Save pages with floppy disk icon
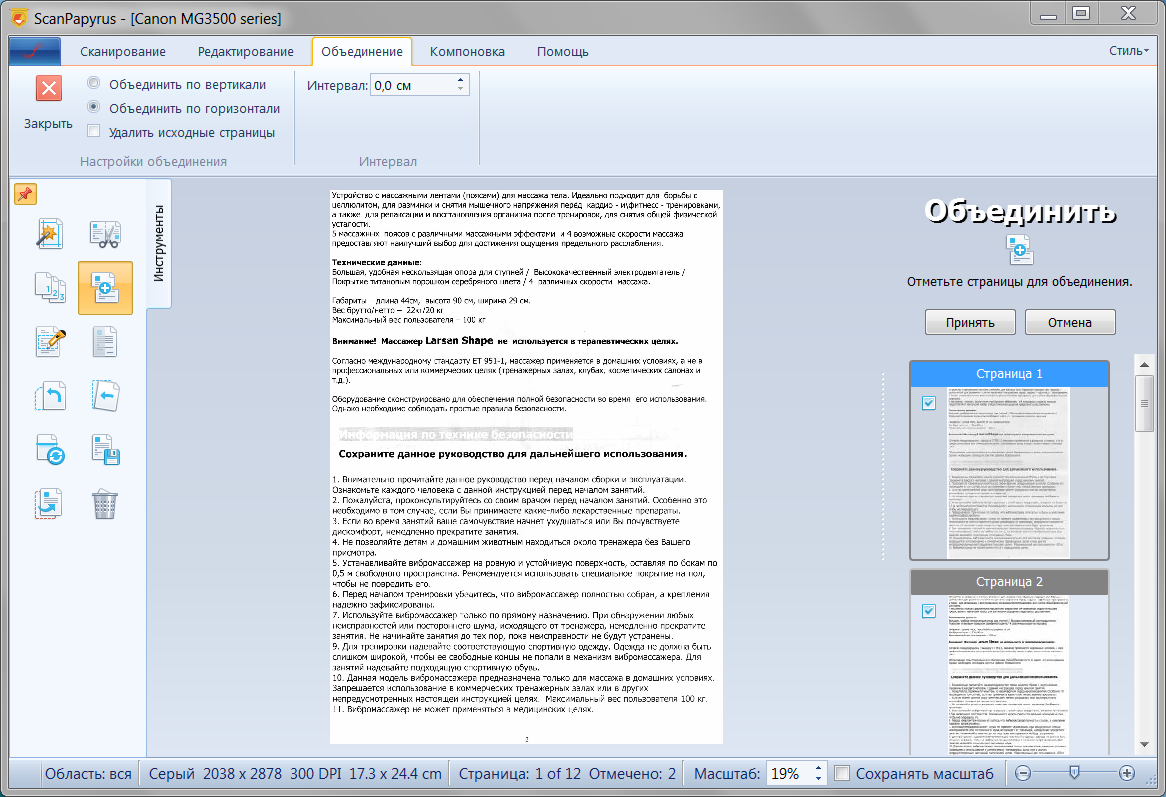This screenshot has width=1166, height=797. coord(105,450)
